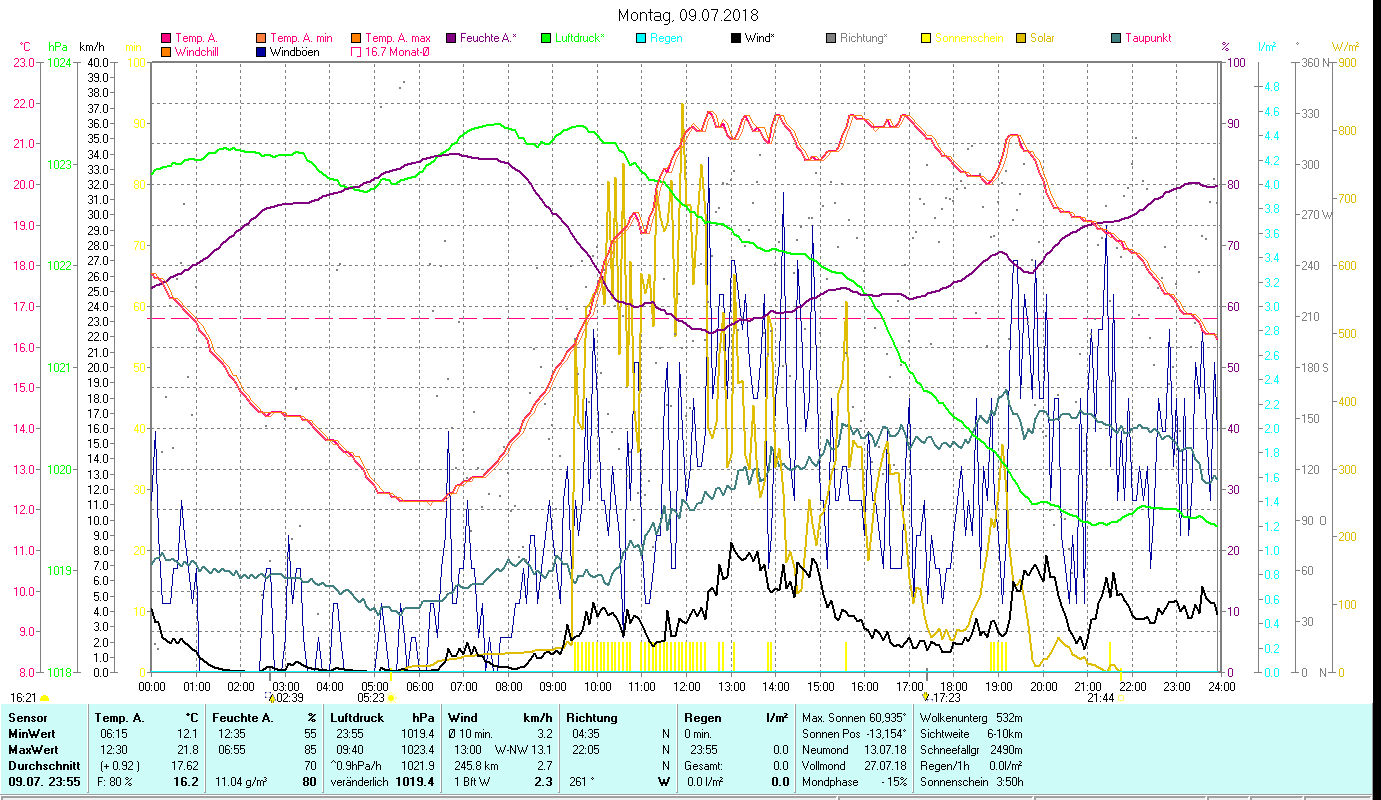The image size is (1381, 800).
Task: Click the chart title 'Montag, 09.07.2018'
Action: click(688, 16)
